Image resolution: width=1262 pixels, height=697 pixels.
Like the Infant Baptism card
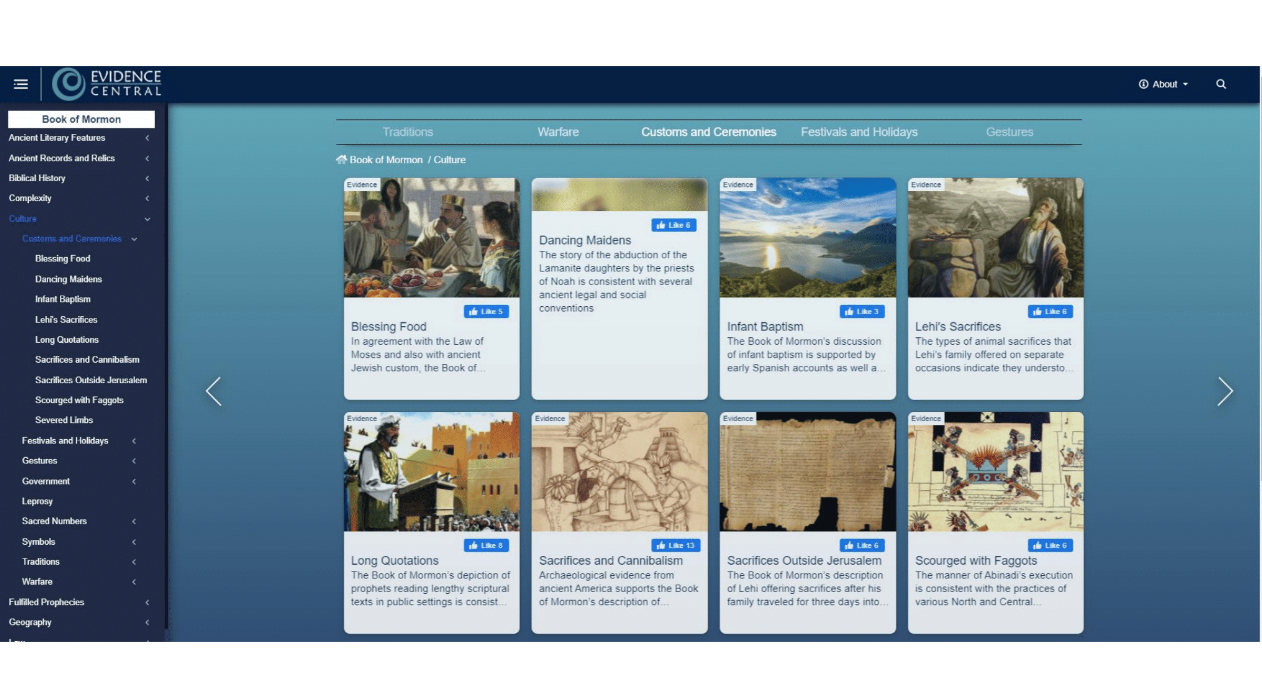tap(862, 312)
